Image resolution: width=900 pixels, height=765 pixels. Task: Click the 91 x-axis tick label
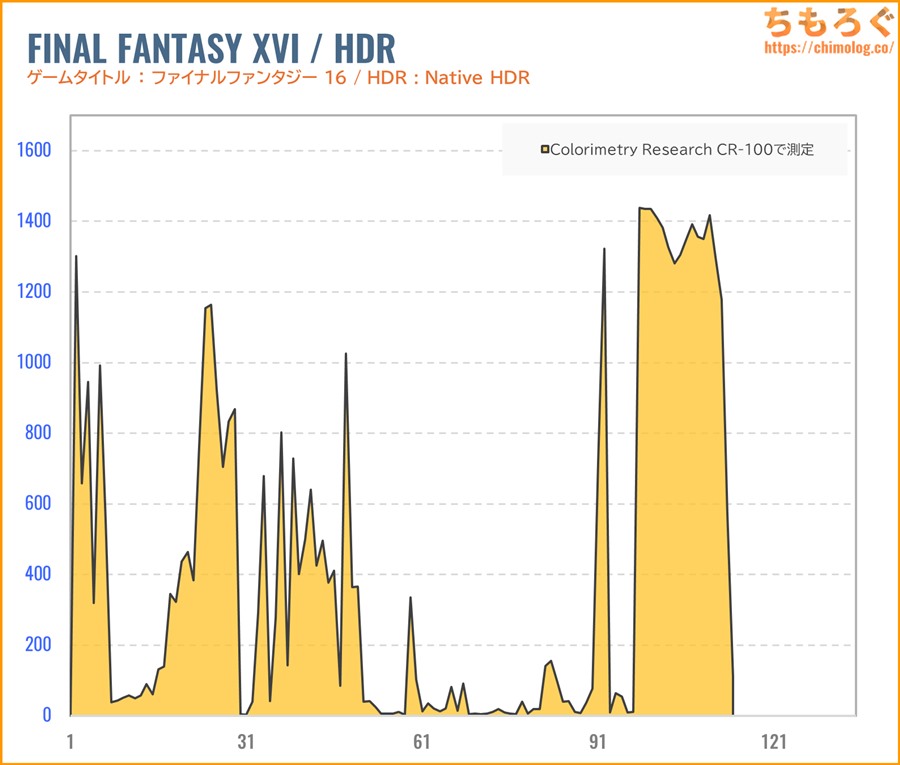click(x=598, y=742)
